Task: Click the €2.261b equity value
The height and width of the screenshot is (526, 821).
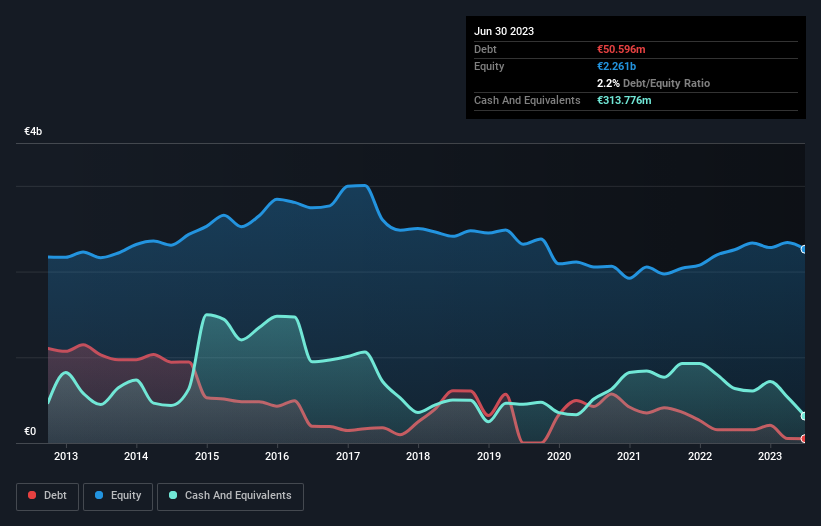Action: point(616,66)
